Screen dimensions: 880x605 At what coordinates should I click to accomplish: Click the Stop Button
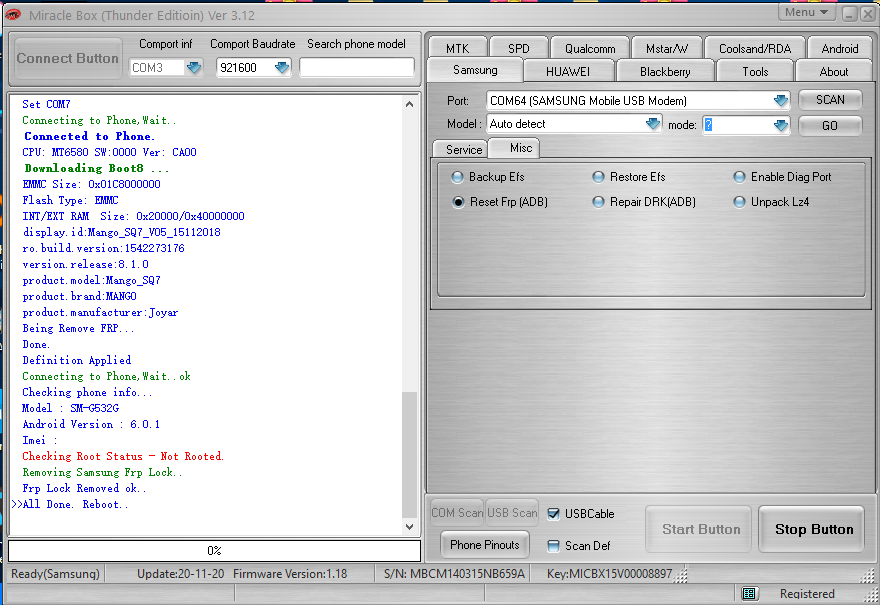tap(814, 529)
